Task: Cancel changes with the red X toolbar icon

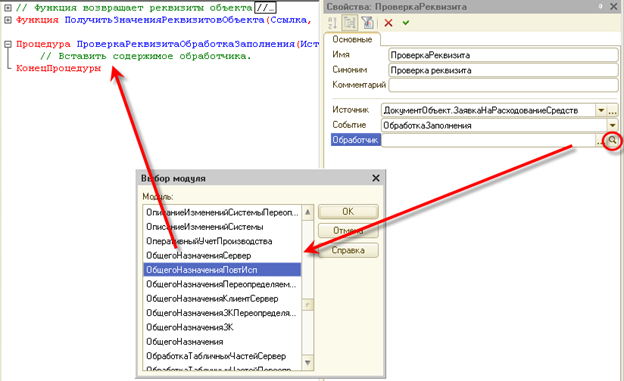Action: pos(388,23)
